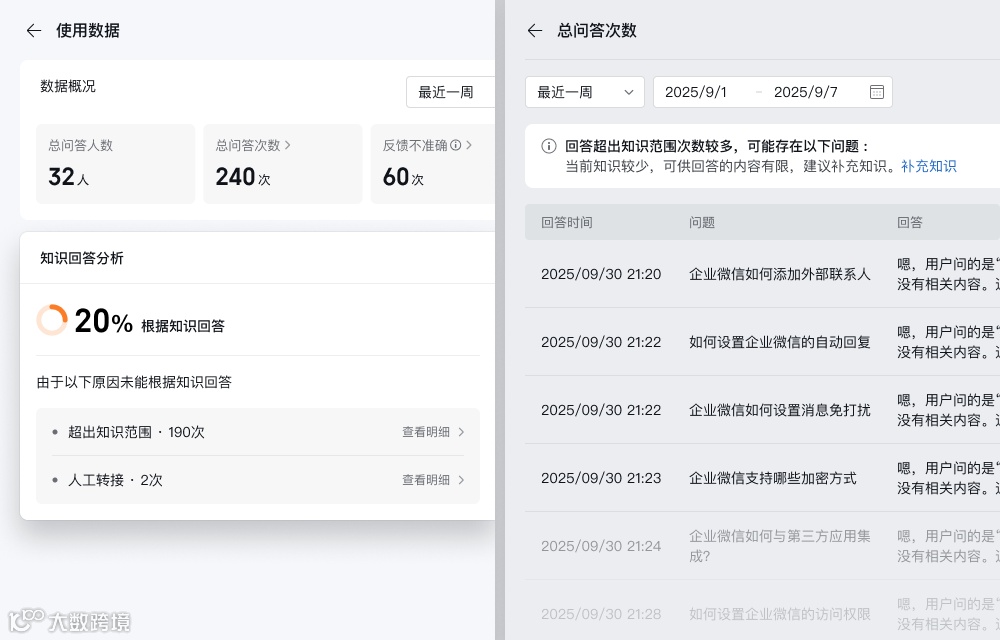
Task: Select row 企业微信如何添加外部联系人
Action: click(x=762, y=274)
